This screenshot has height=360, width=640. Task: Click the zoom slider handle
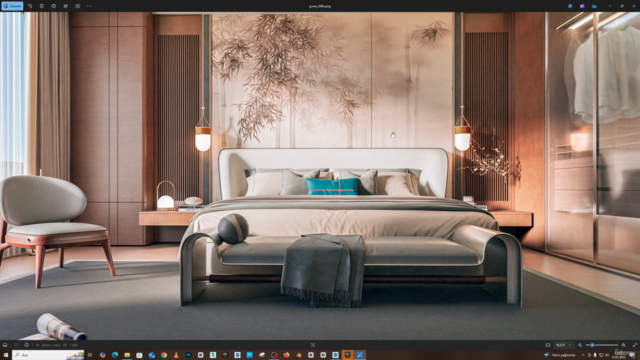coord(592,345)
